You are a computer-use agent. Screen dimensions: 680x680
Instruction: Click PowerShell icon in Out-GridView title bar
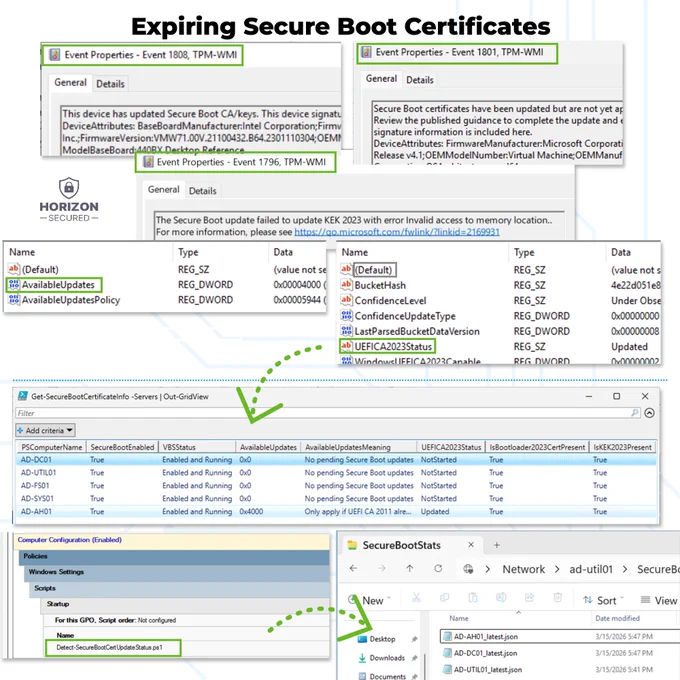(x=23, y=396)
